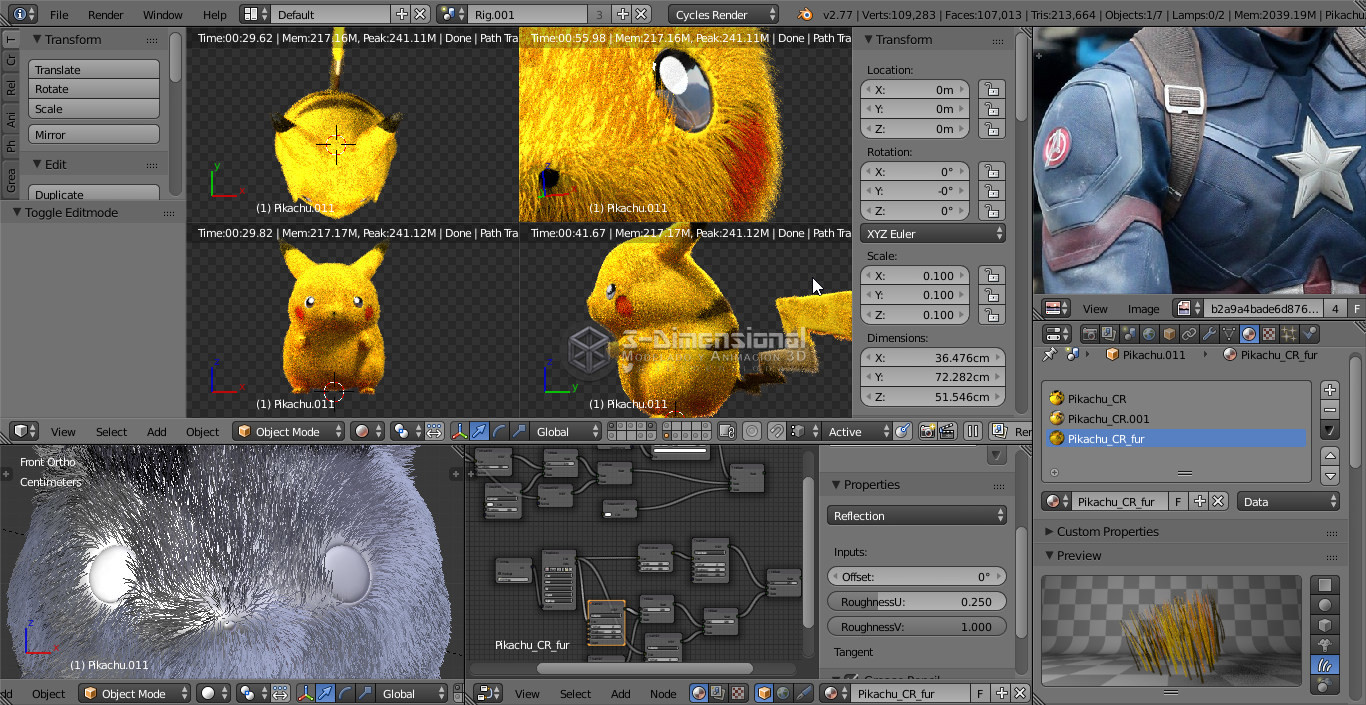Collapse the Preview panel
Image resolution: width=1366 pixels, height=705 pixels.
click(x=1079, y=555)
